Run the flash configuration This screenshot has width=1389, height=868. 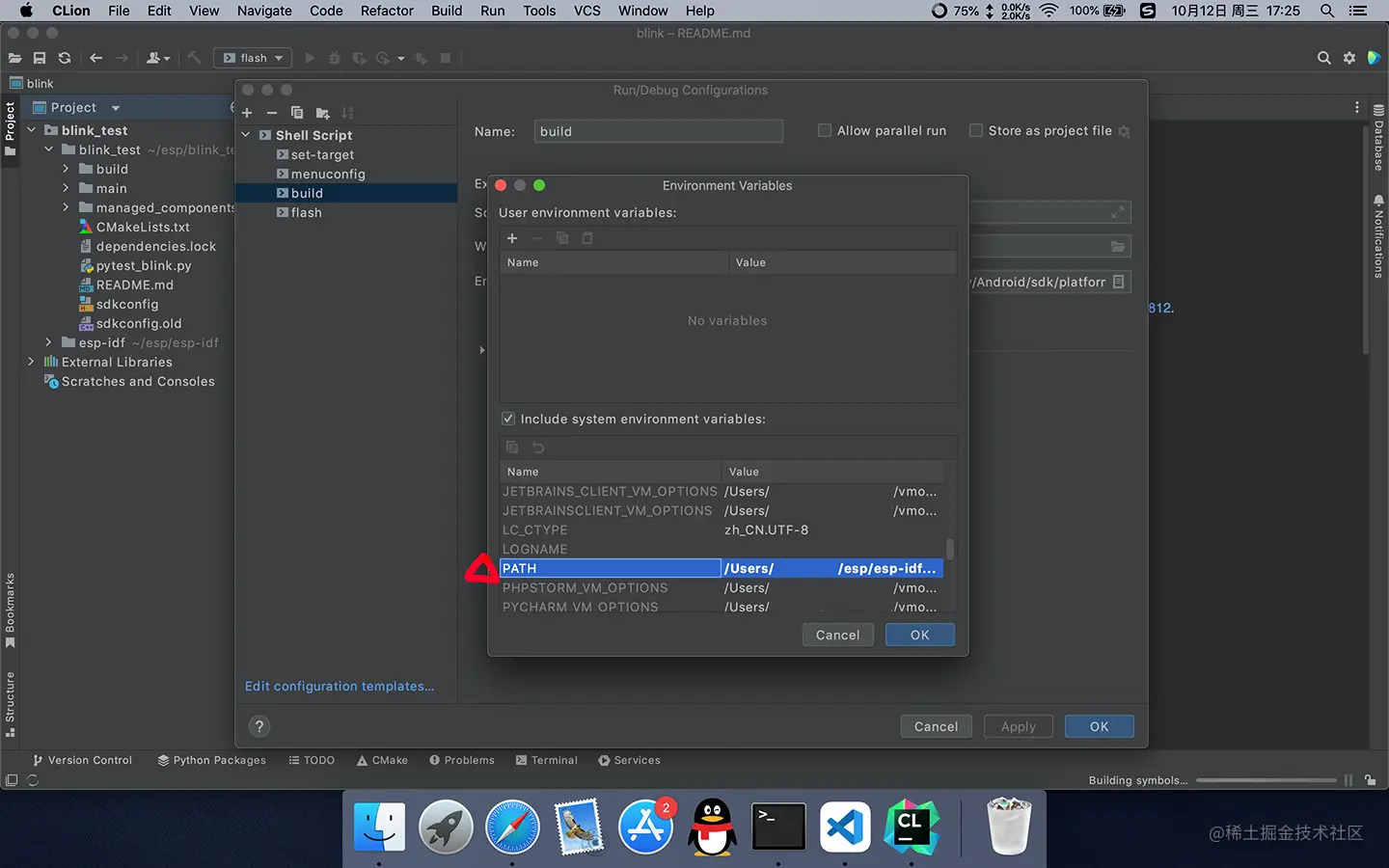coord(310,58)
